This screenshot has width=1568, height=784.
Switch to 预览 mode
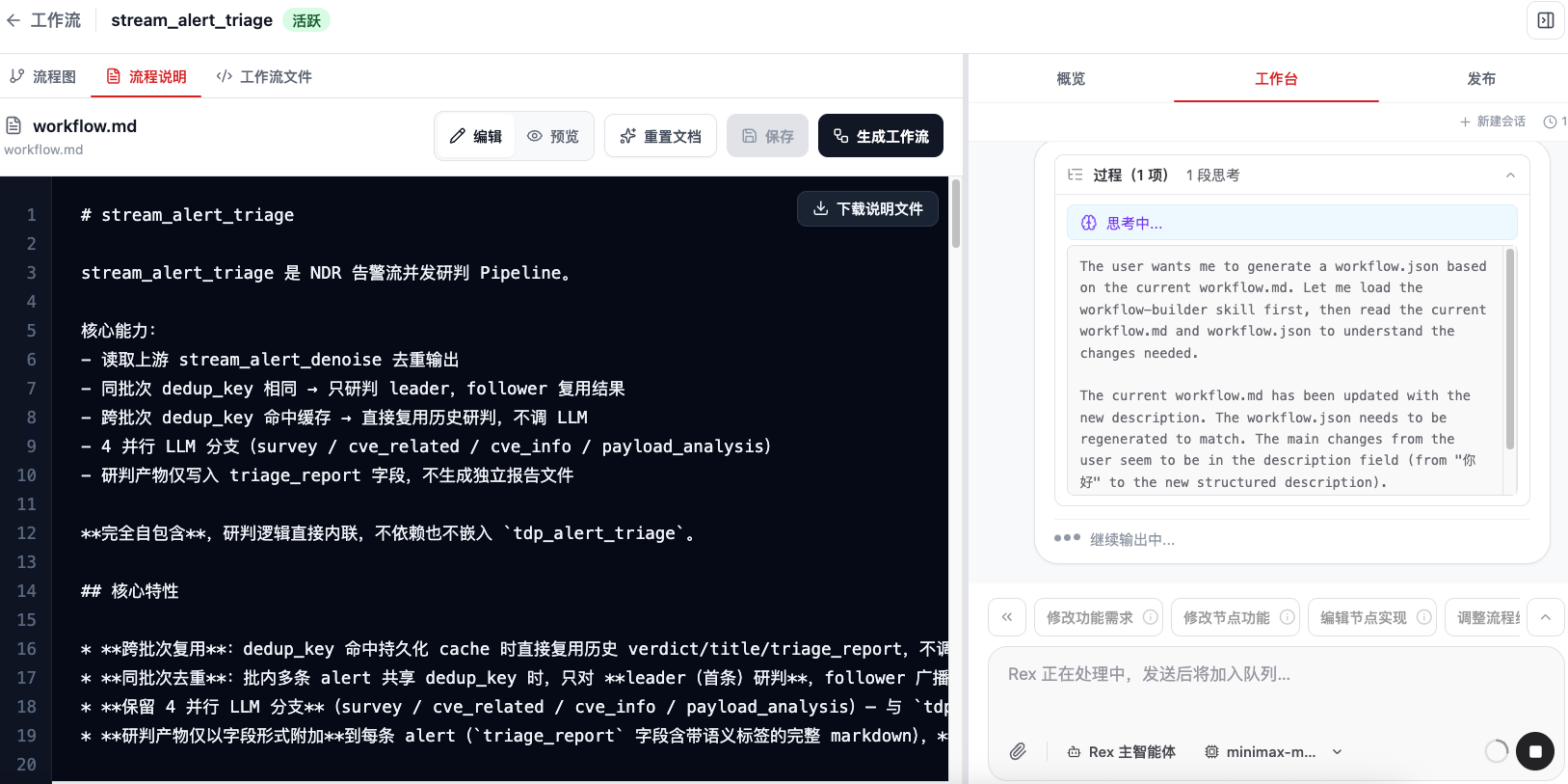553,136
